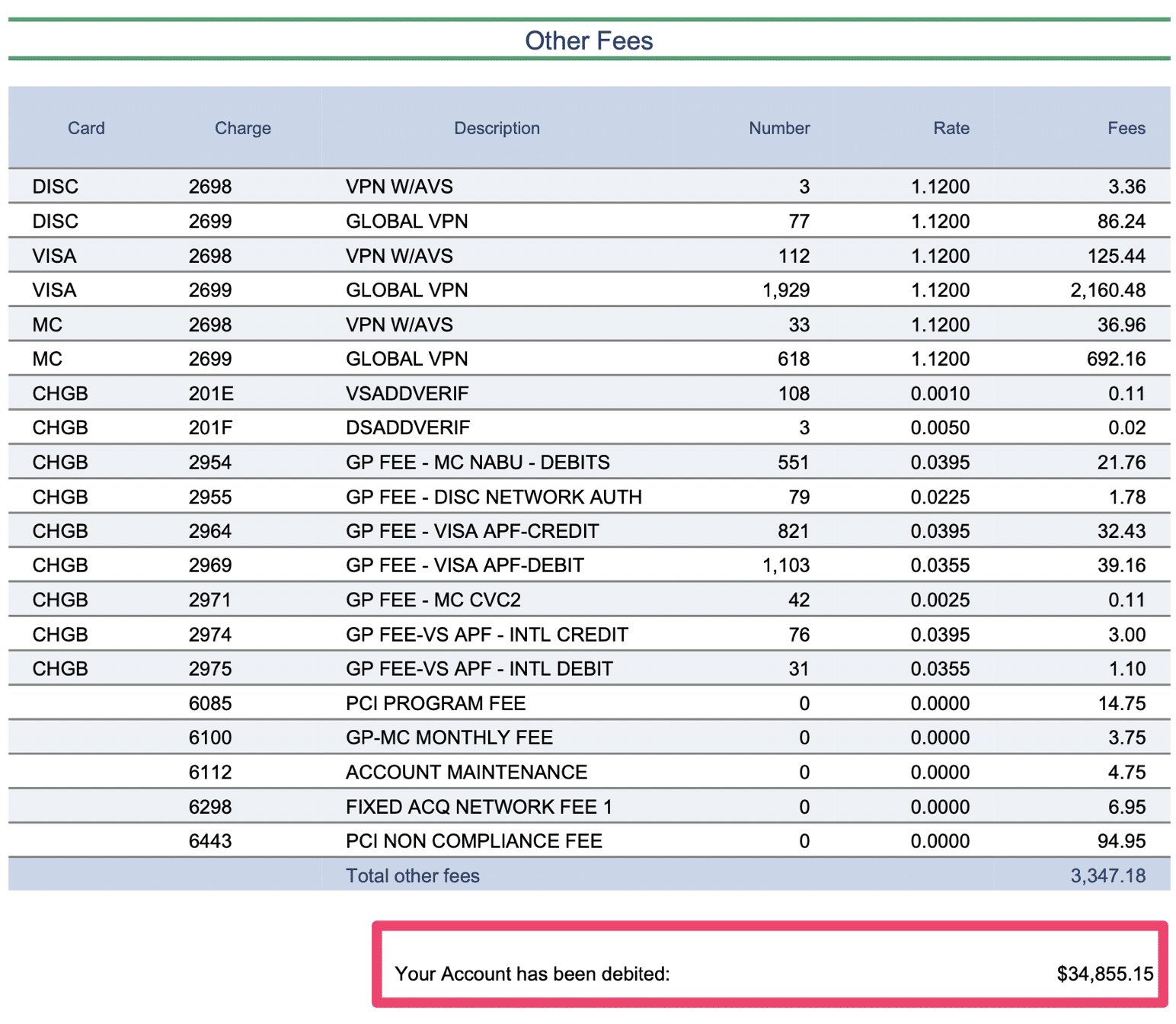Click the PCI NON COMPLIANCE FEE description
Screen dimensions: 1176x1024
474,840
